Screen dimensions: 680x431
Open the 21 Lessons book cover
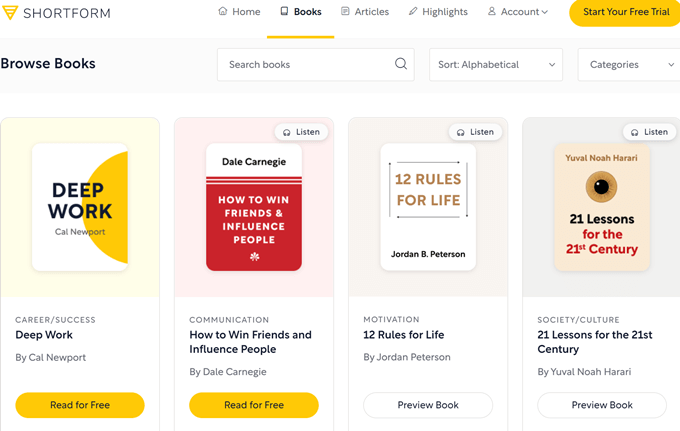602,207
